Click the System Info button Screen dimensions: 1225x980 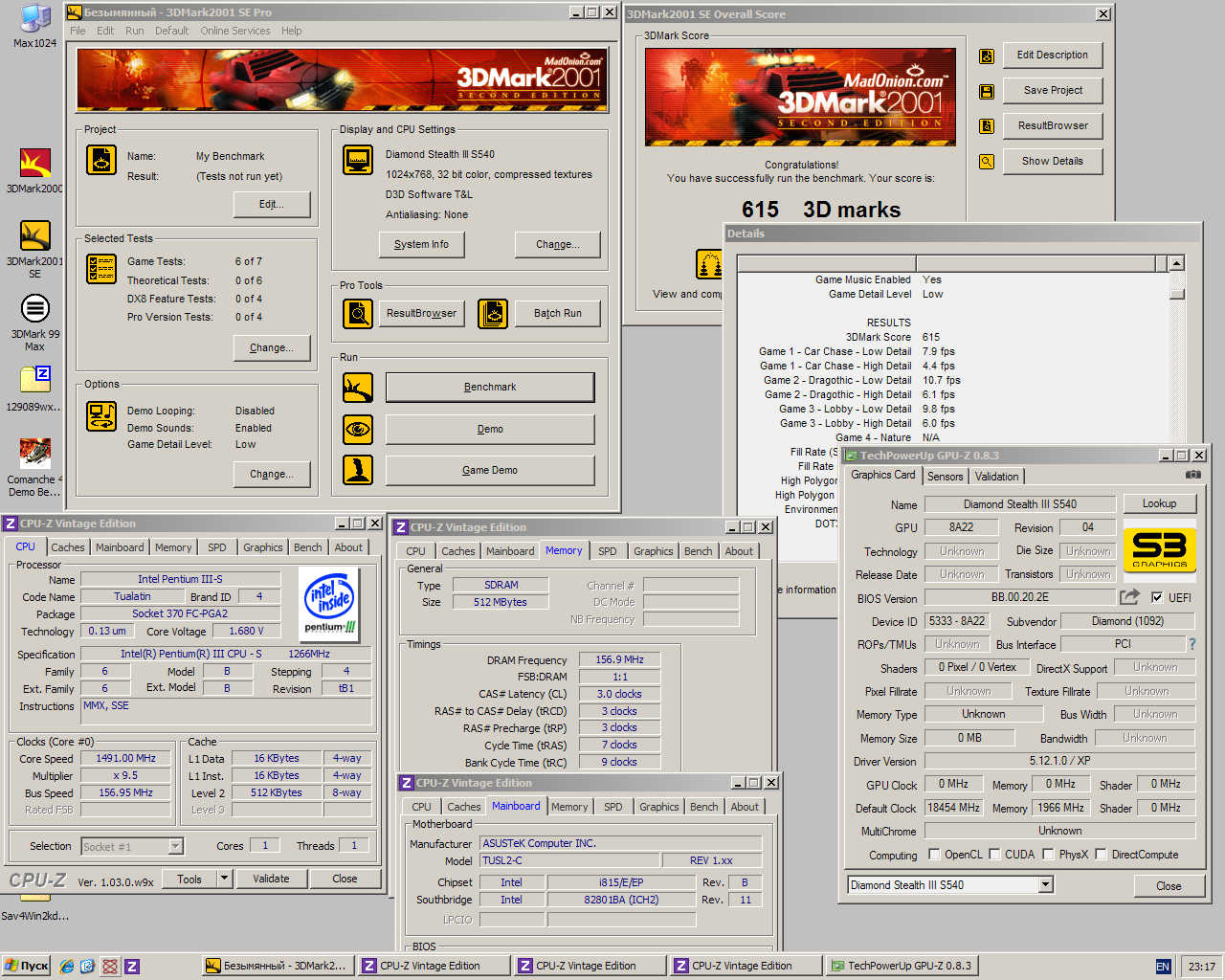pos(421,245)
